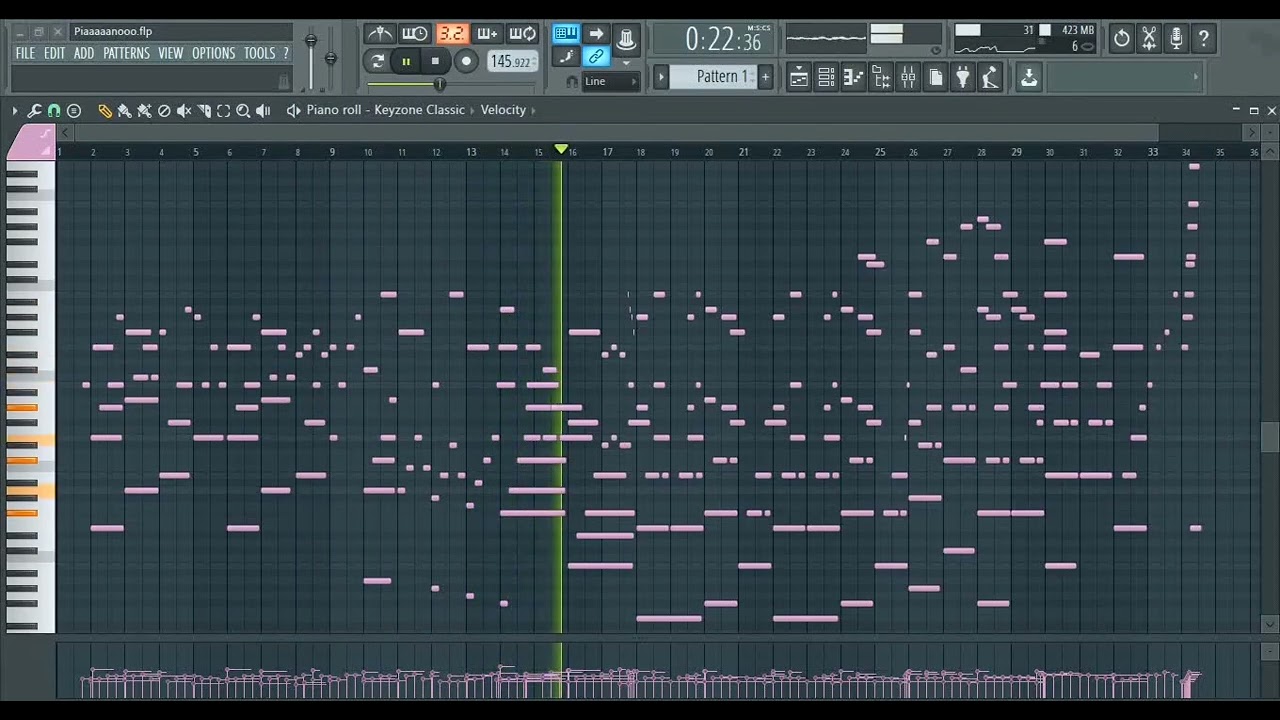Toggle the overdub button
The image size is (1280, 720).
487,34
